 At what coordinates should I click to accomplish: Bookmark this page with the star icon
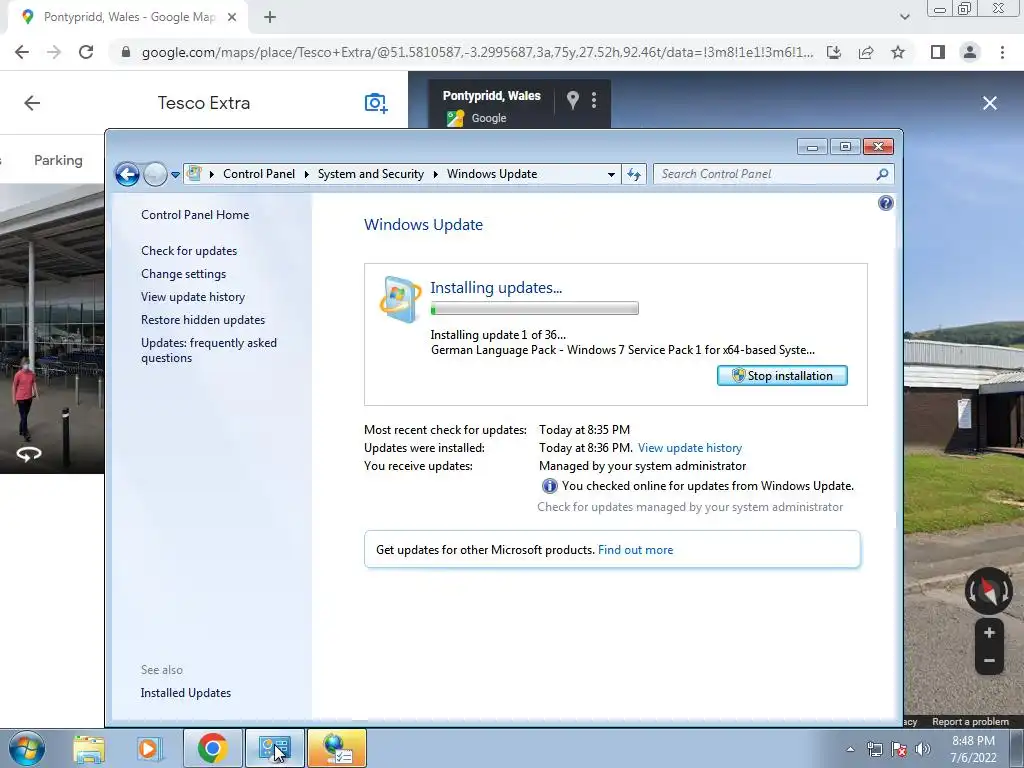coord(898,52)
